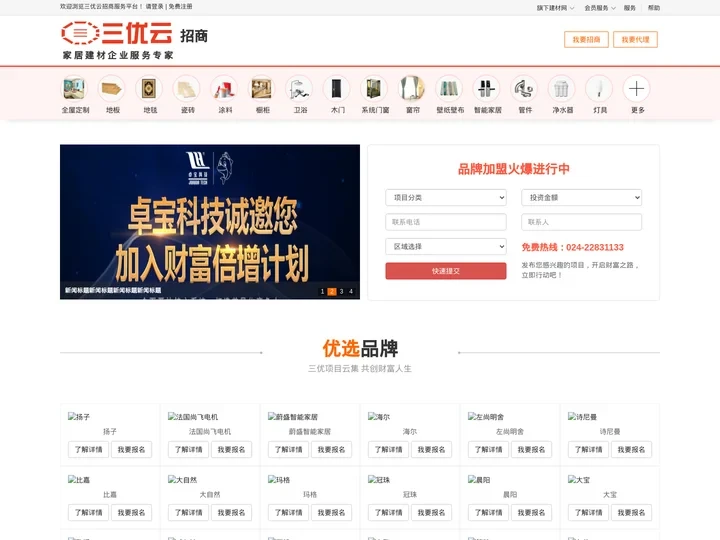The image size is (720, 540).
Task: Select the 壁纸壁布 wallpaper icon
Action: (x=450, y=88)
